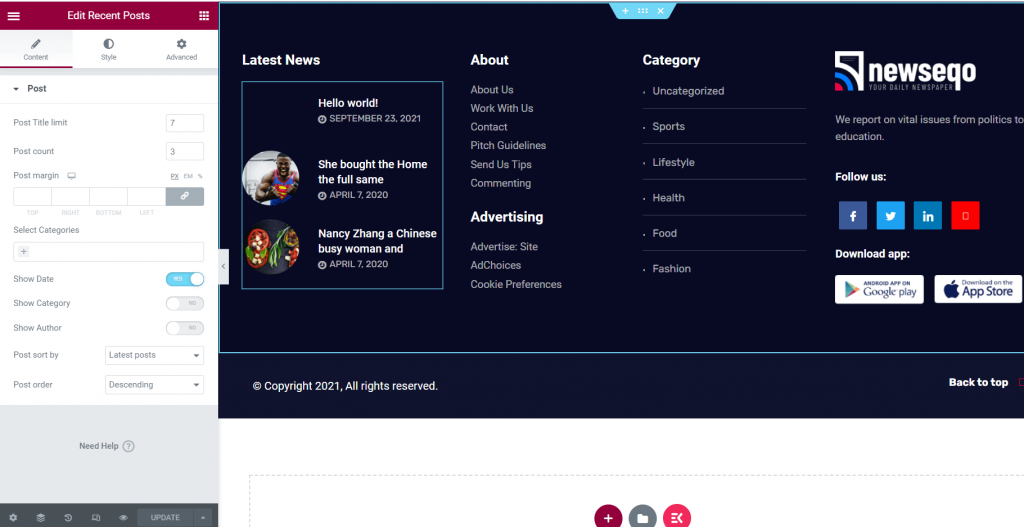This screenshot has height=527, width=1024.
Task: Open Nancy Zhang a Chinese post title
Action: (377, 241)
